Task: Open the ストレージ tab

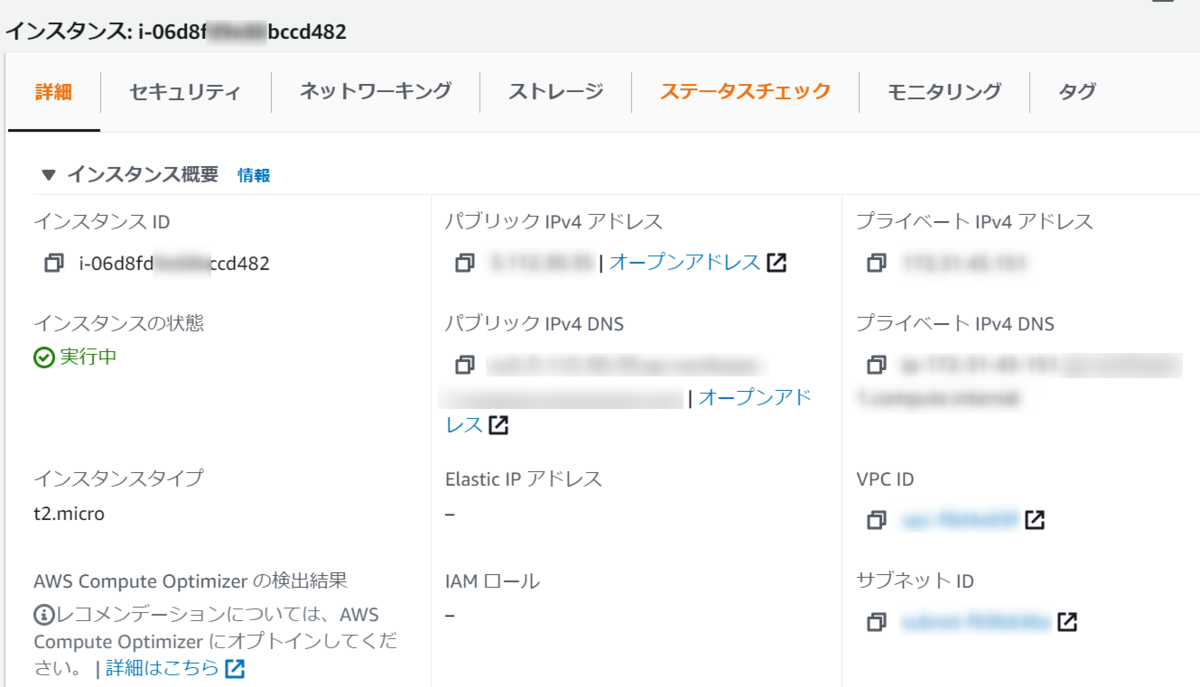Action: click(556, 92)
